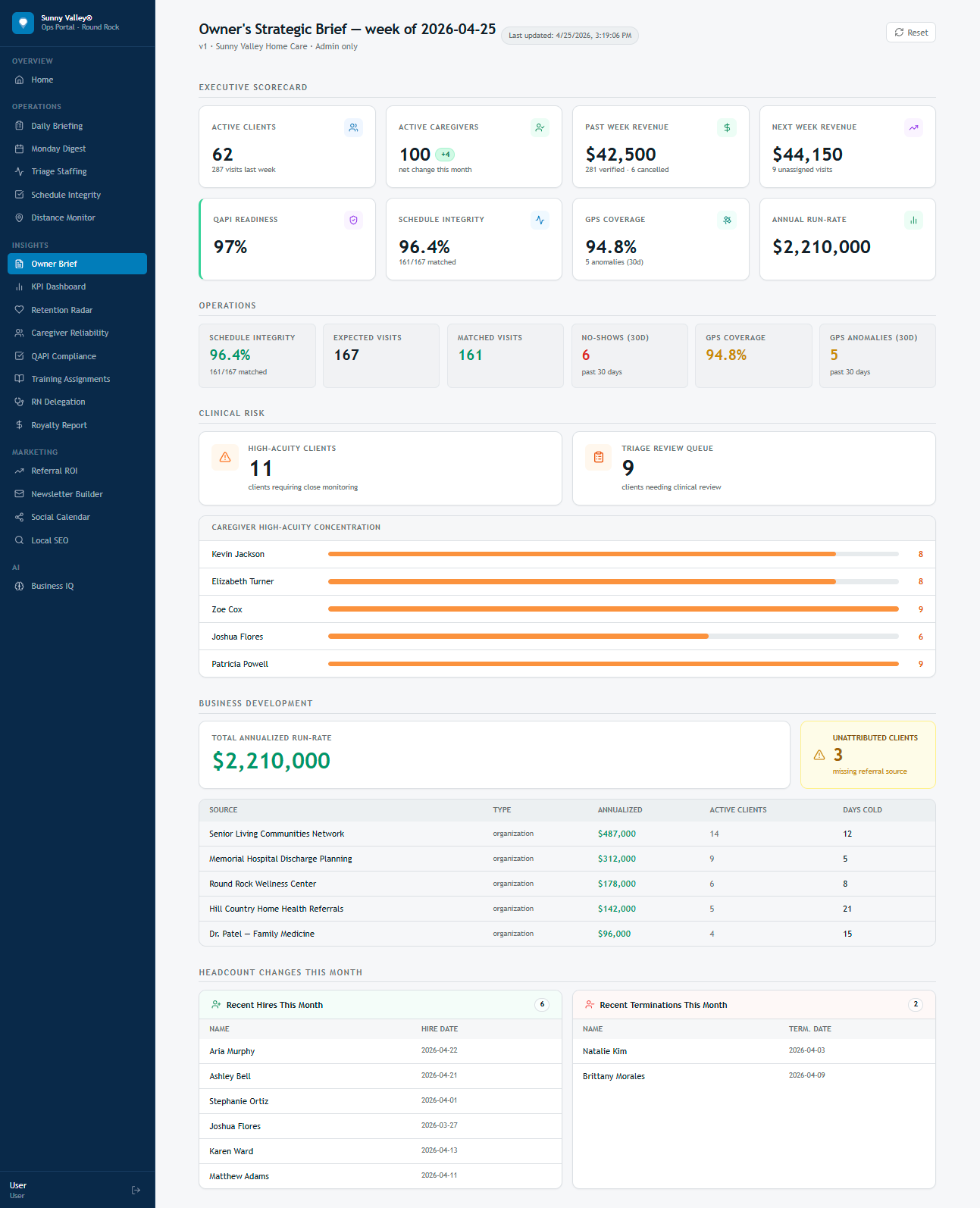Click the Unattributed Clients warning card
980x1208 pixels.
[x=867, y=755]
